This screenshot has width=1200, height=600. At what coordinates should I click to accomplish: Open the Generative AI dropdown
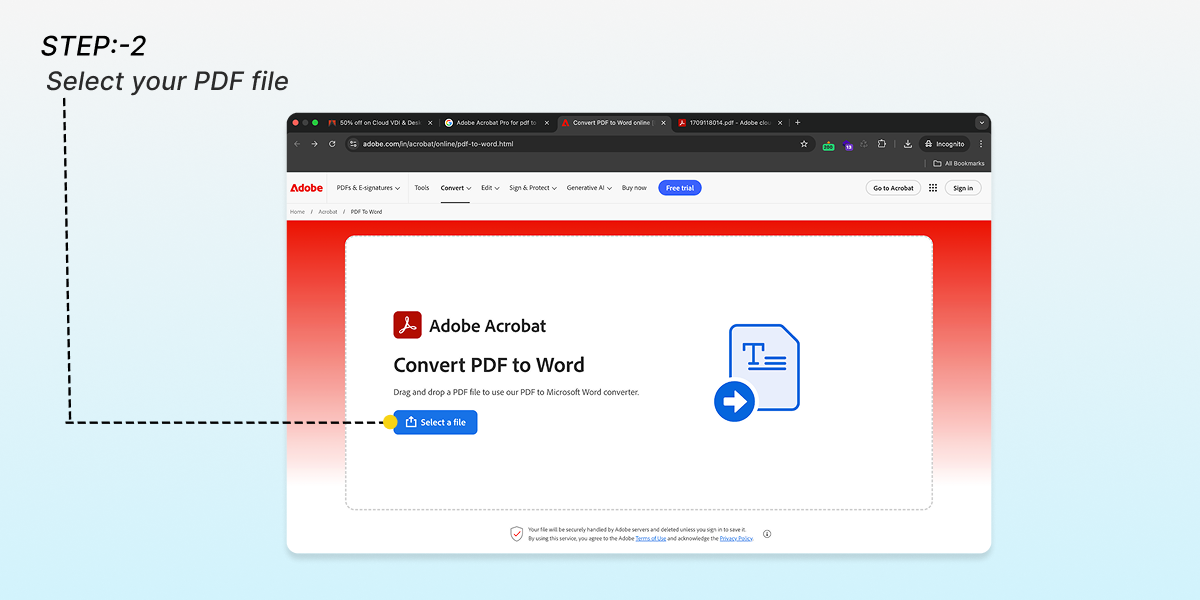pos(589,187)
